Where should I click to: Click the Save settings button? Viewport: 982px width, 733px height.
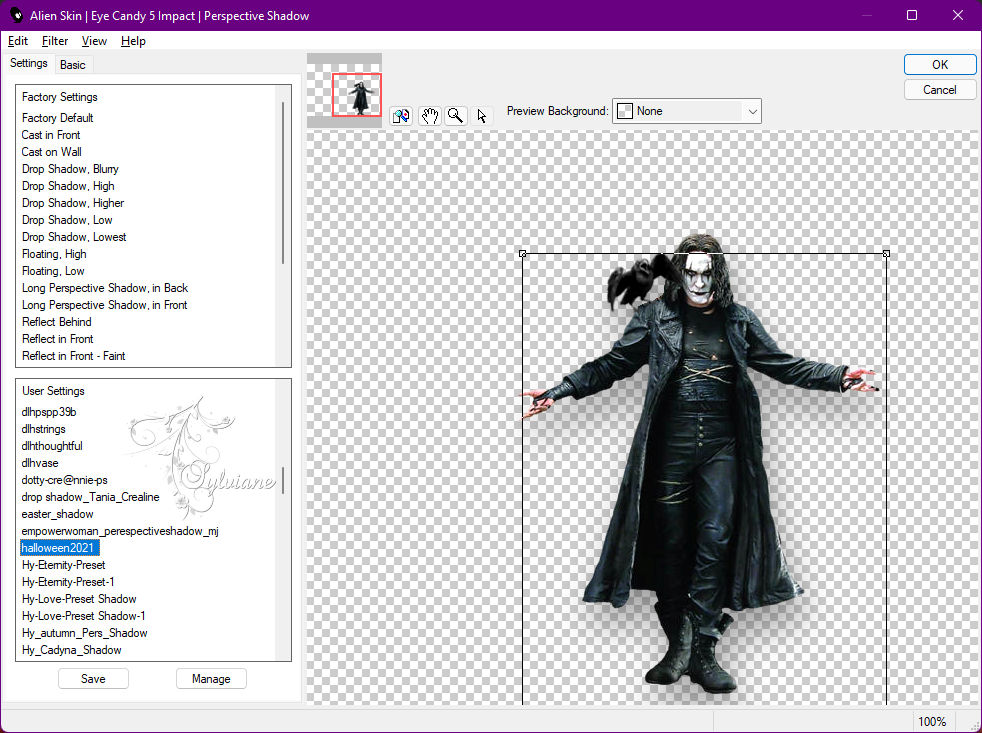pos(93,678)
